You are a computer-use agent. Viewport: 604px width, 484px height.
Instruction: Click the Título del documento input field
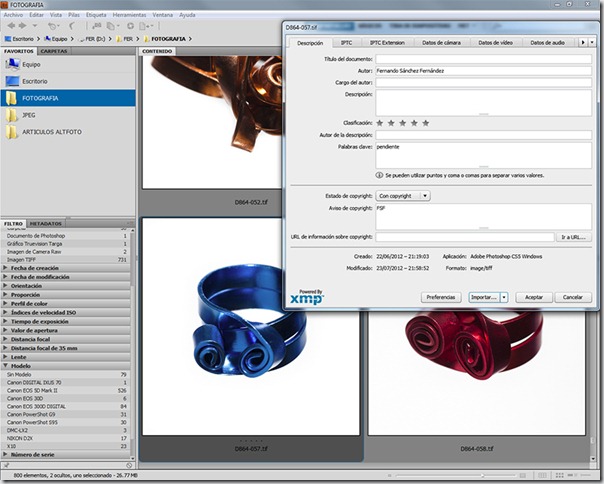click(x=483, y=59)
